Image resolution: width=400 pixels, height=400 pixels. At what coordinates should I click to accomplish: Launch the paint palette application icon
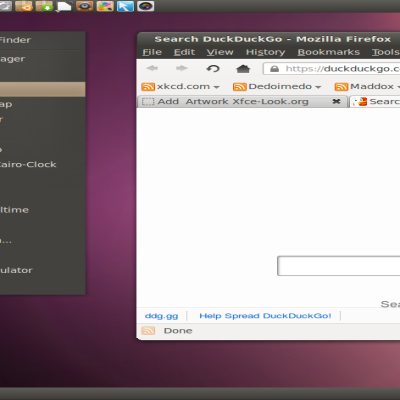pyautogui.click(x=105, y=6)
